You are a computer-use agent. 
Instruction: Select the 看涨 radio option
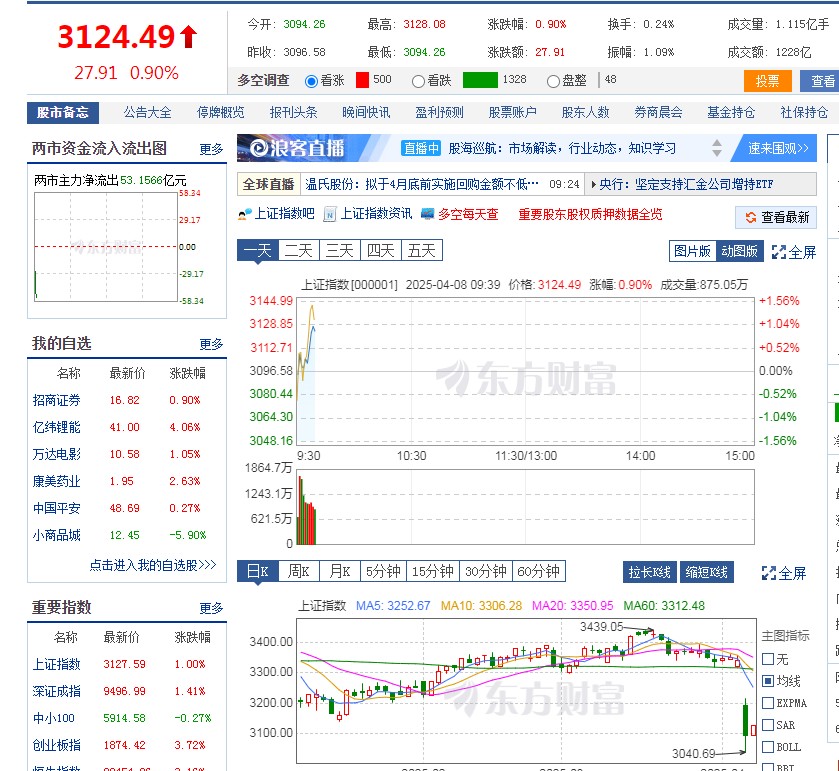(x=311, y=81)
